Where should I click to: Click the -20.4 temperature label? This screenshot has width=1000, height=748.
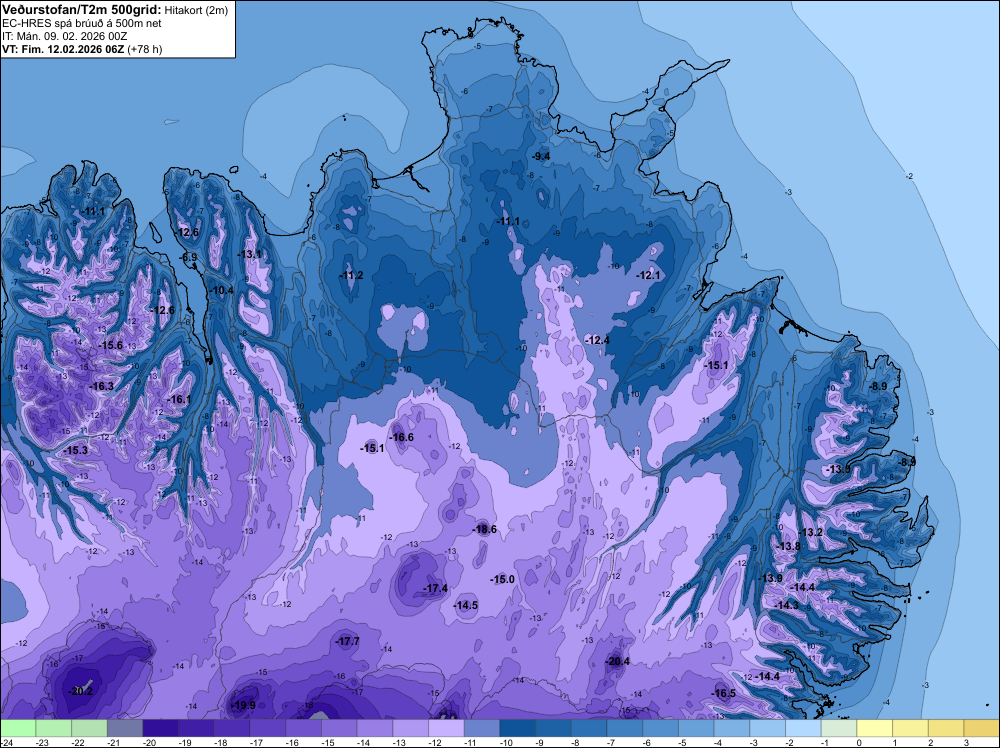click(x=617, y=661)
